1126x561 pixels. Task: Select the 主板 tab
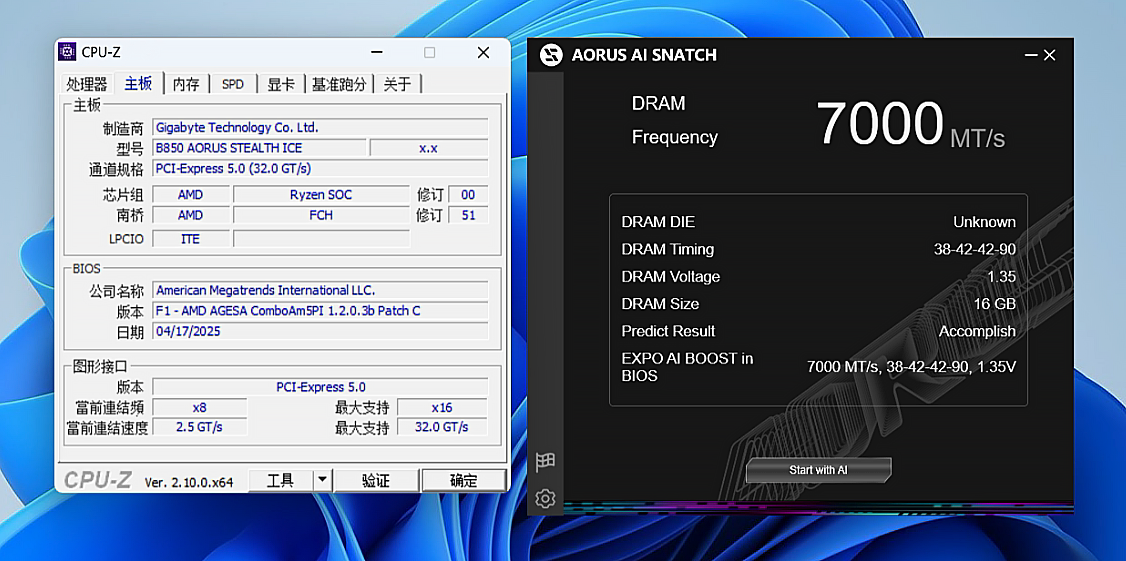click(x=138, y=84)
